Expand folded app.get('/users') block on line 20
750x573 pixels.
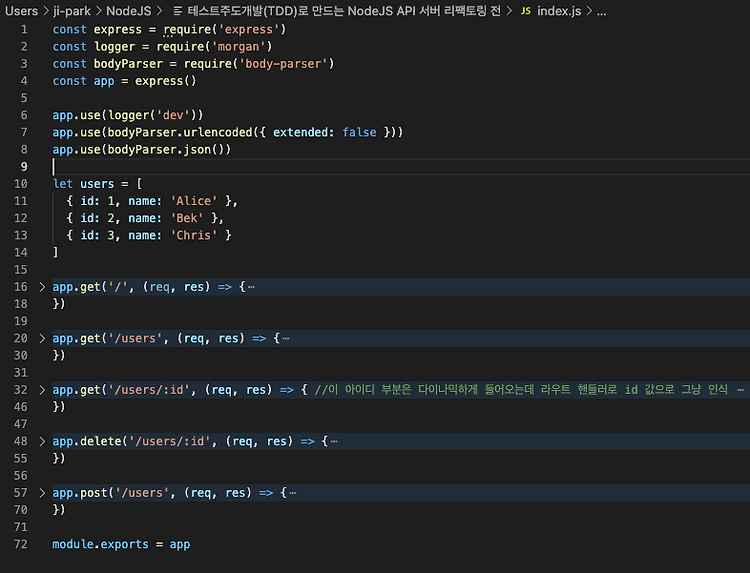click(42, 339)
